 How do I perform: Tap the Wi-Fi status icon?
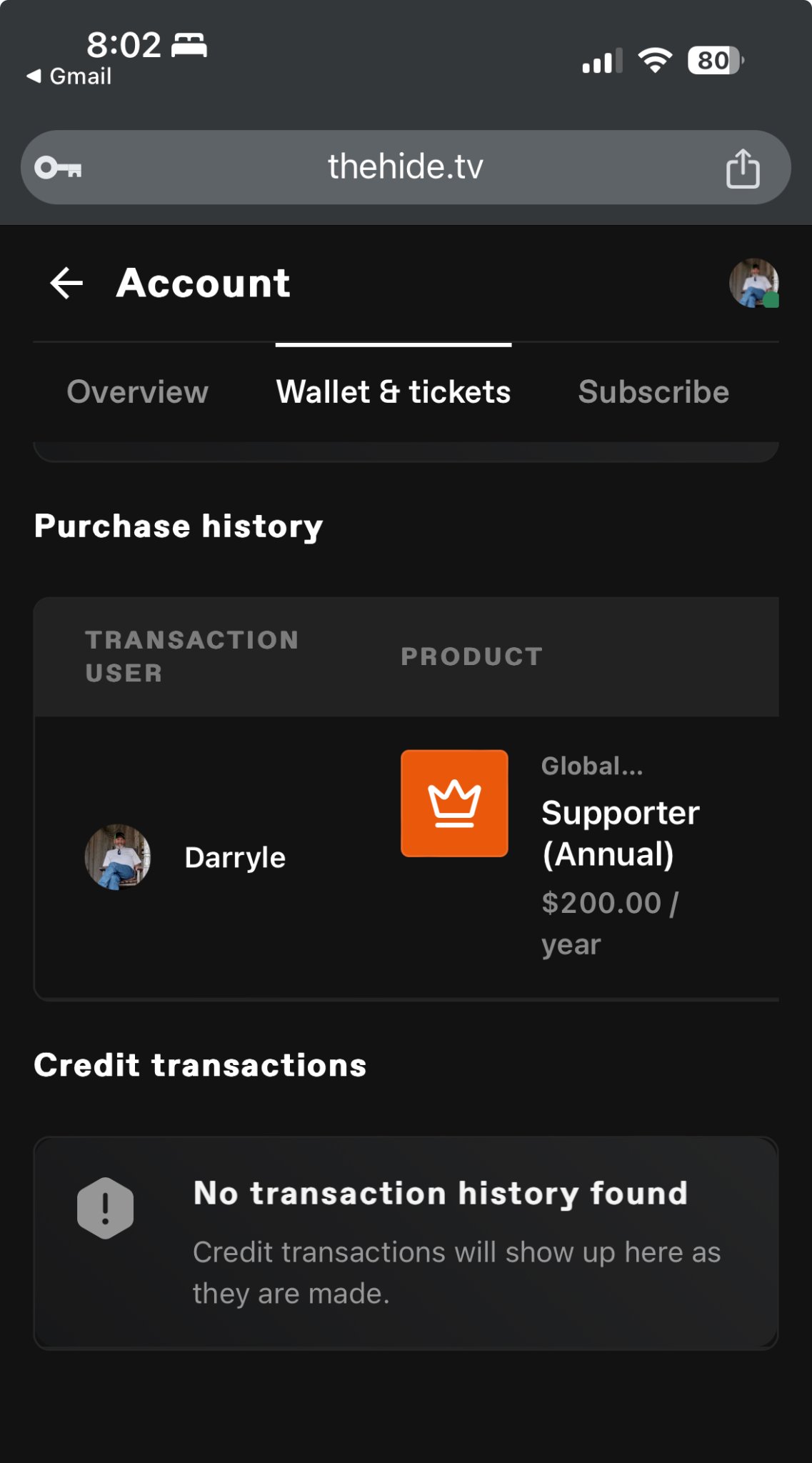(655, 61)
